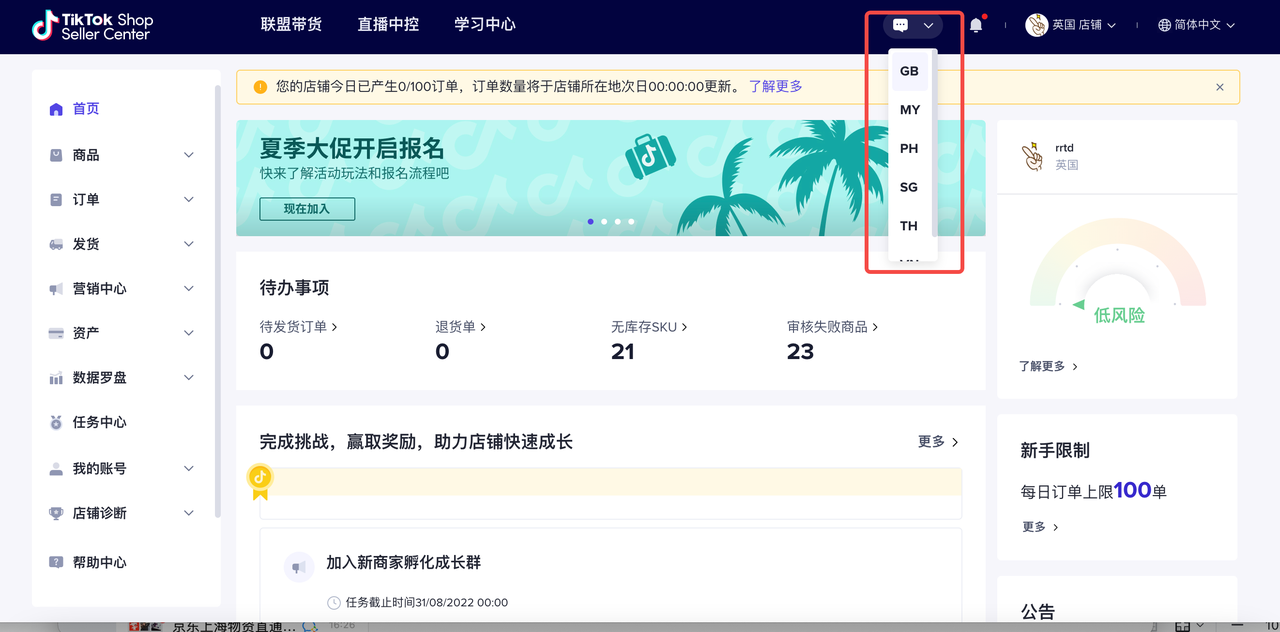Open the chat message icon in header
This screenshot has width=1280, height=632.
[x=900, y=25]
